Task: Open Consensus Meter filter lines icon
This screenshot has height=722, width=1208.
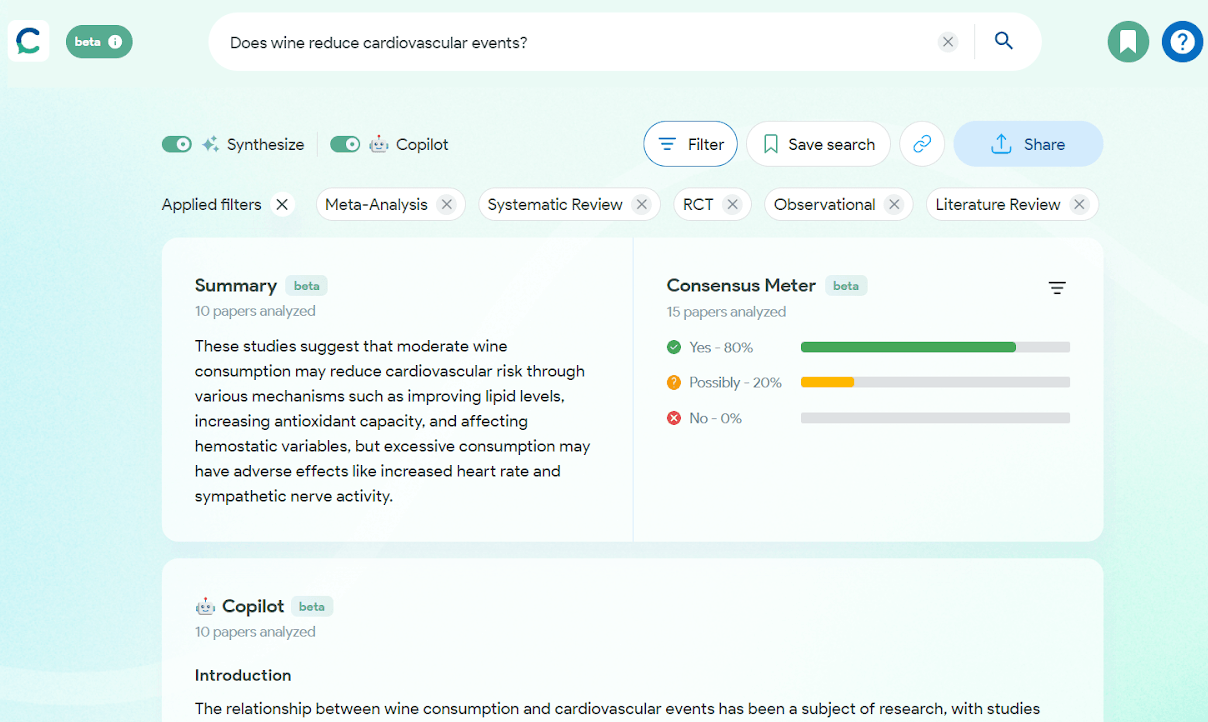Action: [1057, 288]
